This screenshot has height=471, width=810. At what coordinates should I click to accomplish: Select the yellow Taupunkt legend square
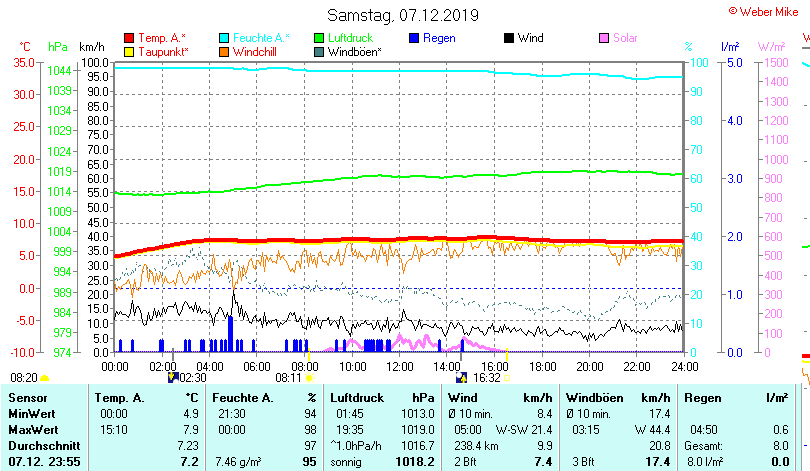click(128, 51)
